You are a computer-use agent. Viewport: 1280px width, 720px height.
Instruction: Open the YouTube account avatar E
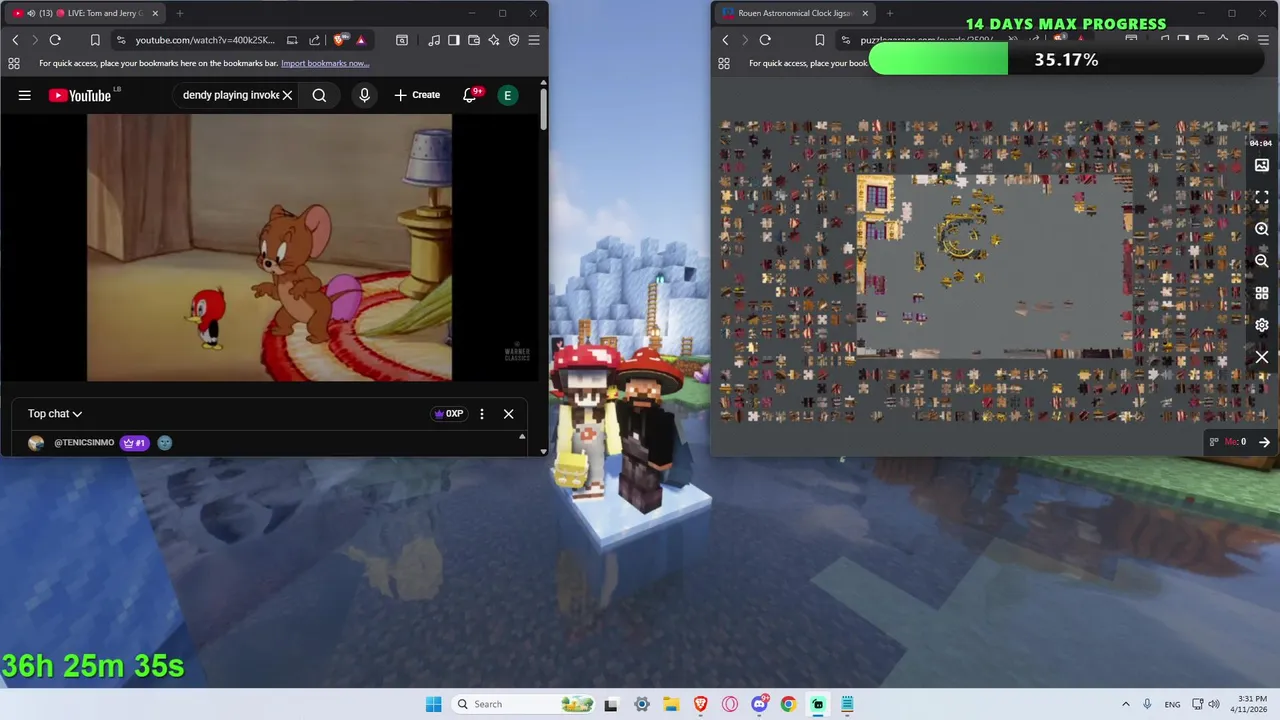(x=508, y=95)
